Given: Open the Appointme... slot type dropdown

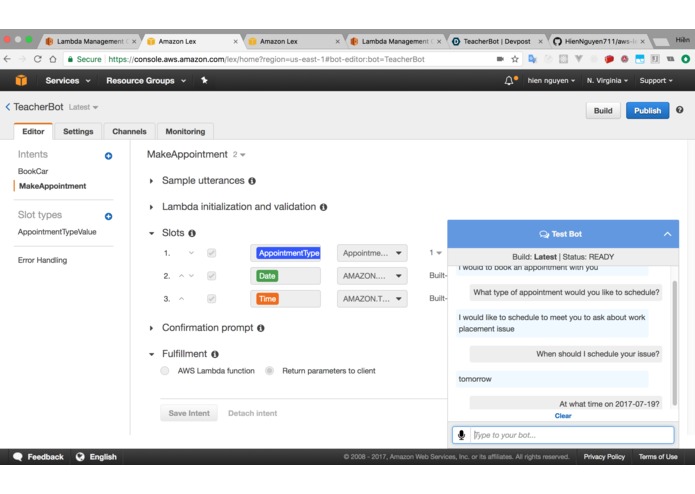Looking at the screenshot, I should [372, 253].
